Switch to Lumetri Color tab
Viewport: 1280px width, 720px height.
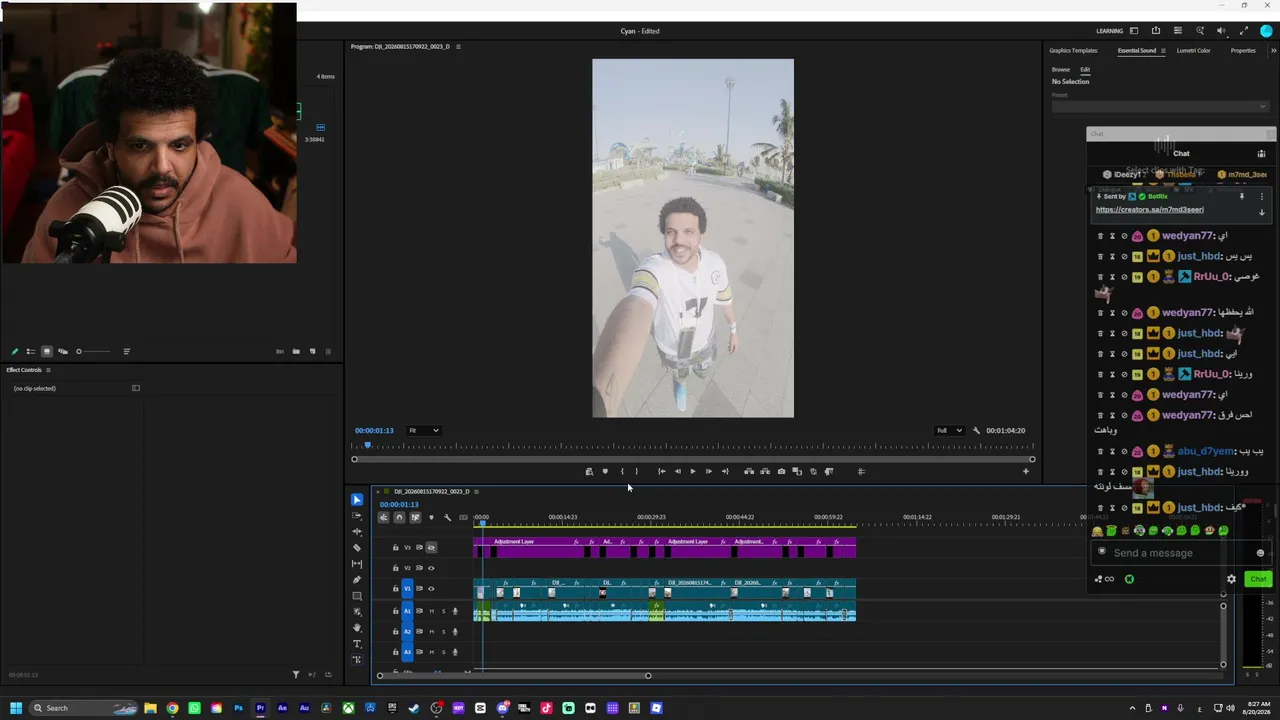[1193, 50]
